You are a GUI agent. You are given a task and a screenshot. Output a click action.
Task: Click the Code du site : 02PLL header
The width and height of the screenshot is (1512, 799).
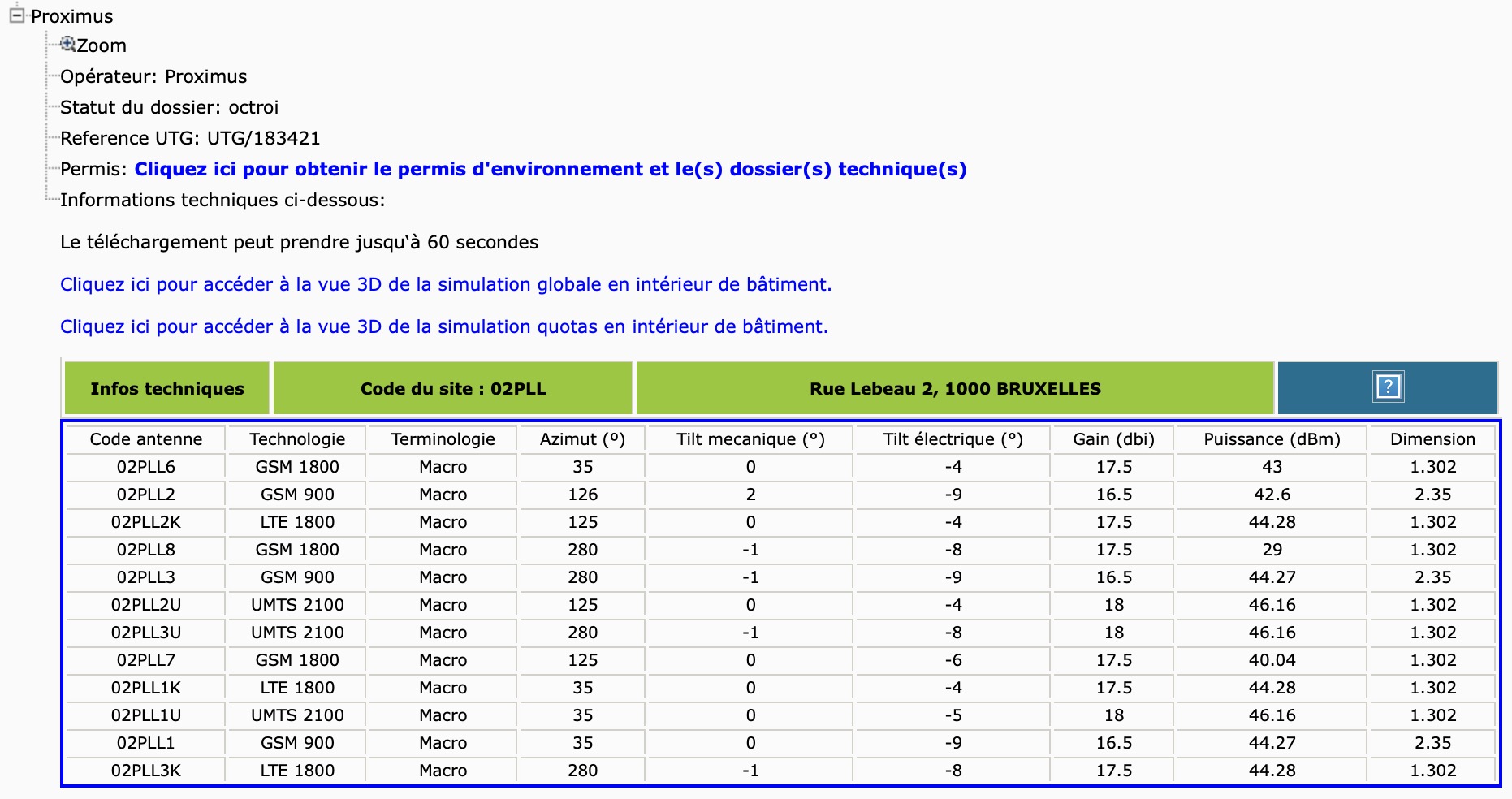453,388
